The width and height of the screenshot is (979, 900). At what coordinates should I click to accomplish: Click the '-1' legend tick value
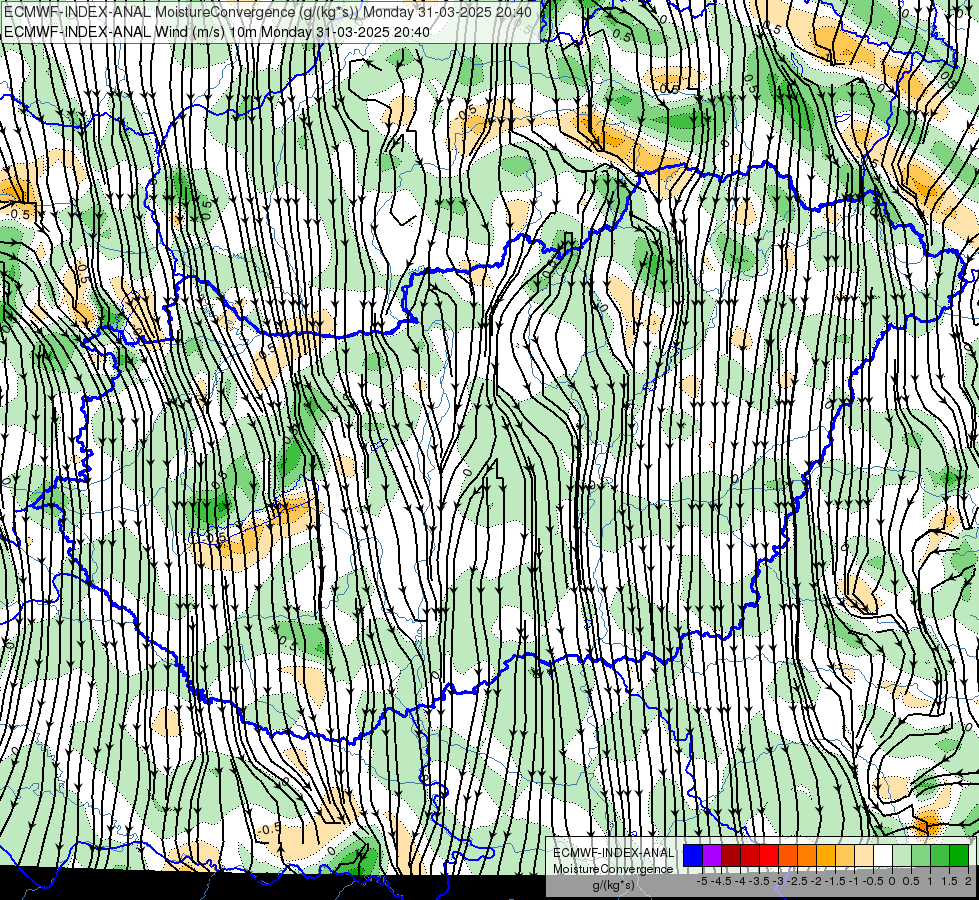[x=854, y=881]
